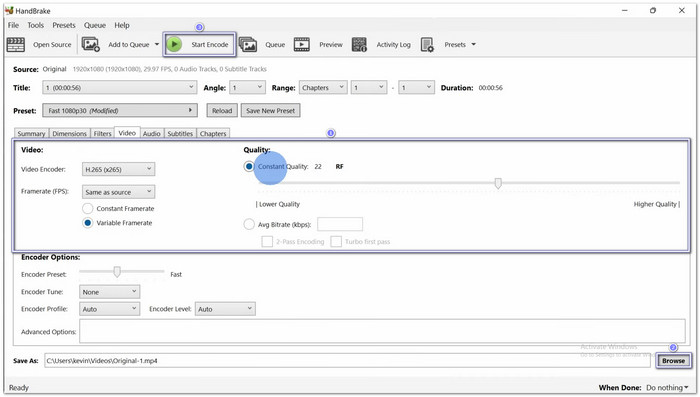The width and height of the screenshot is (700, 397).
Task: Click the Open Source film clapper icon
Action: point(16,44)
